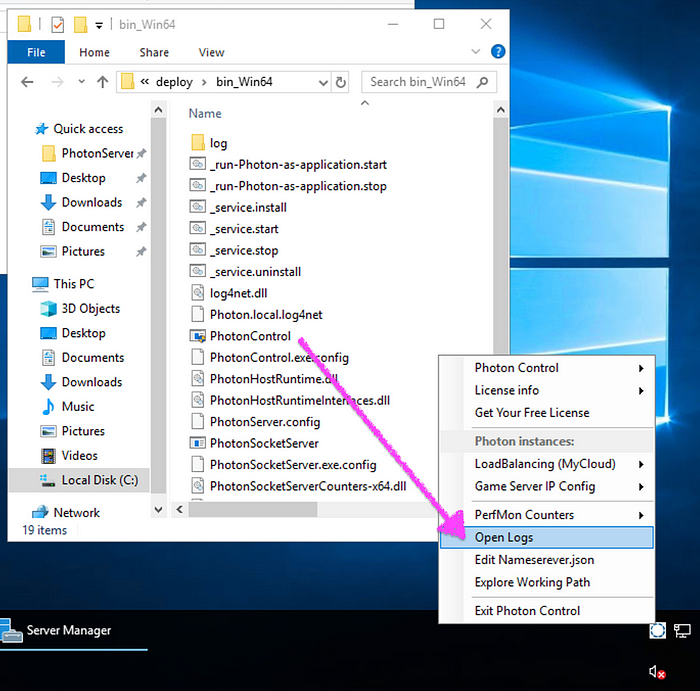Click file list scroll up arrow

[x=501, y=110]
